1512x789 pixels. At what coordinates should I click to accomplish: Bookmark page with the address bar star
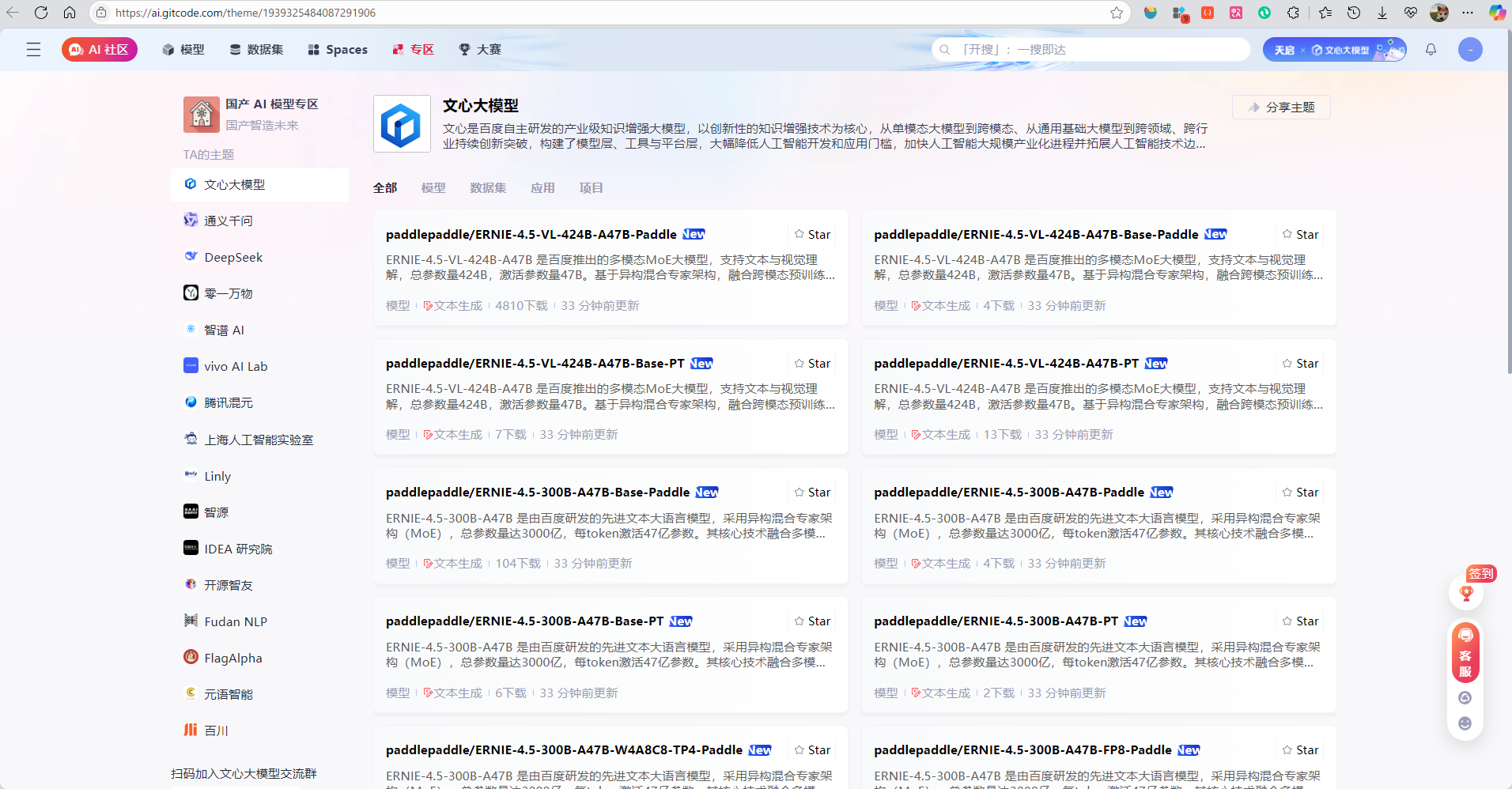[x=1117, y=13]
